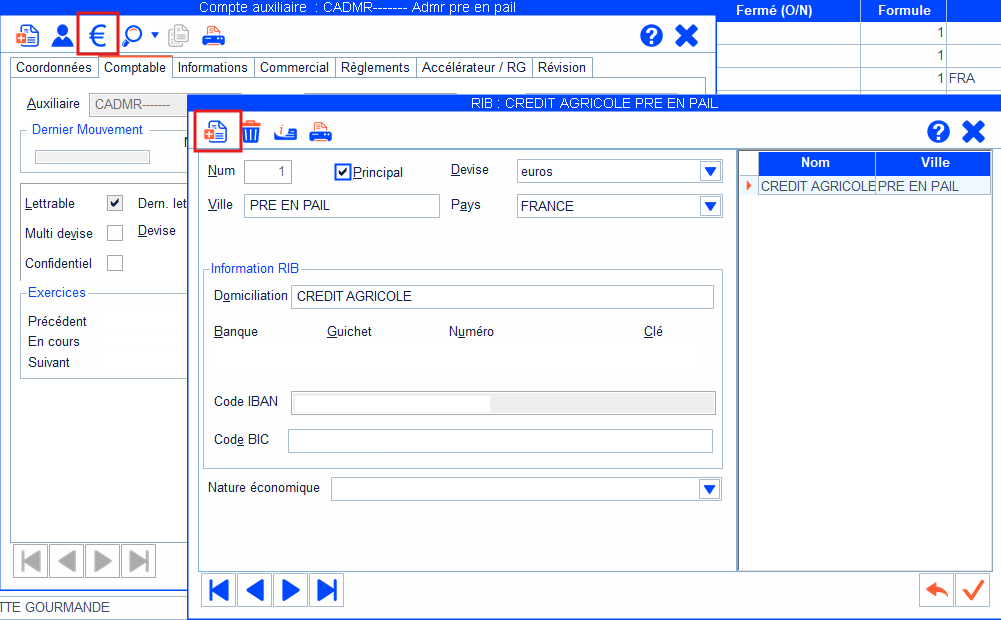Jump to the last RIB record
Screen dimensions: 1001x620
[326, 590]
